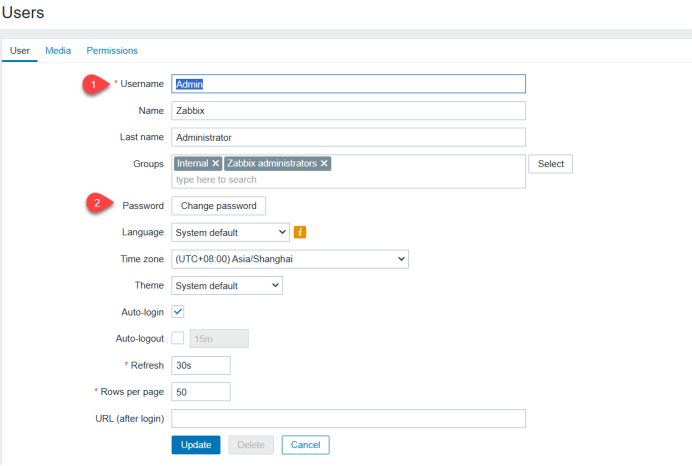The width and height of the screenshot is (692, 466).
Task: Switch to the Media tab
Action: coord(58,50)
